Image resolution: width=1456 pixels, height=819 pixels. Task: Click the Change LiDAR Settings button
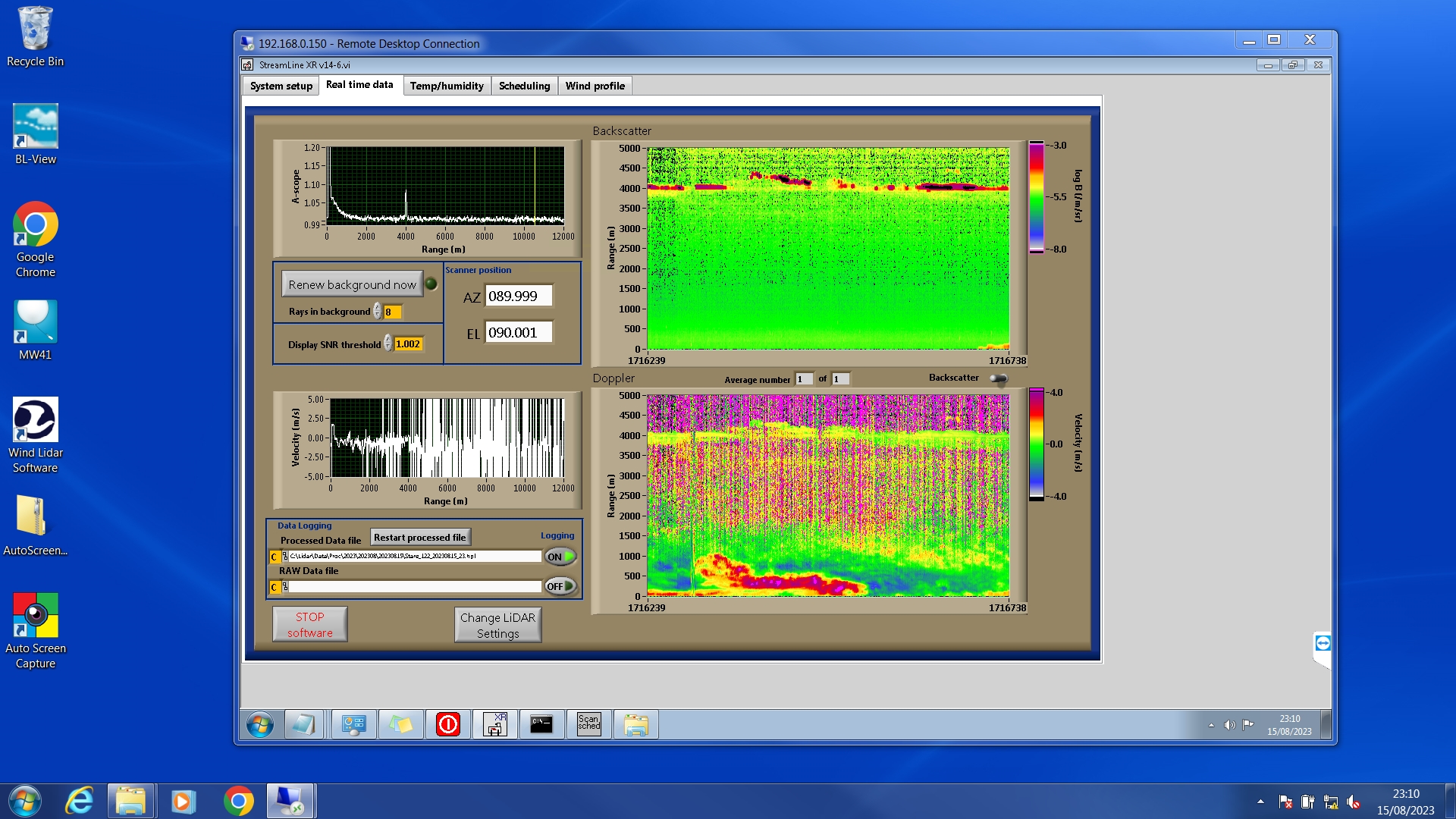497,625
